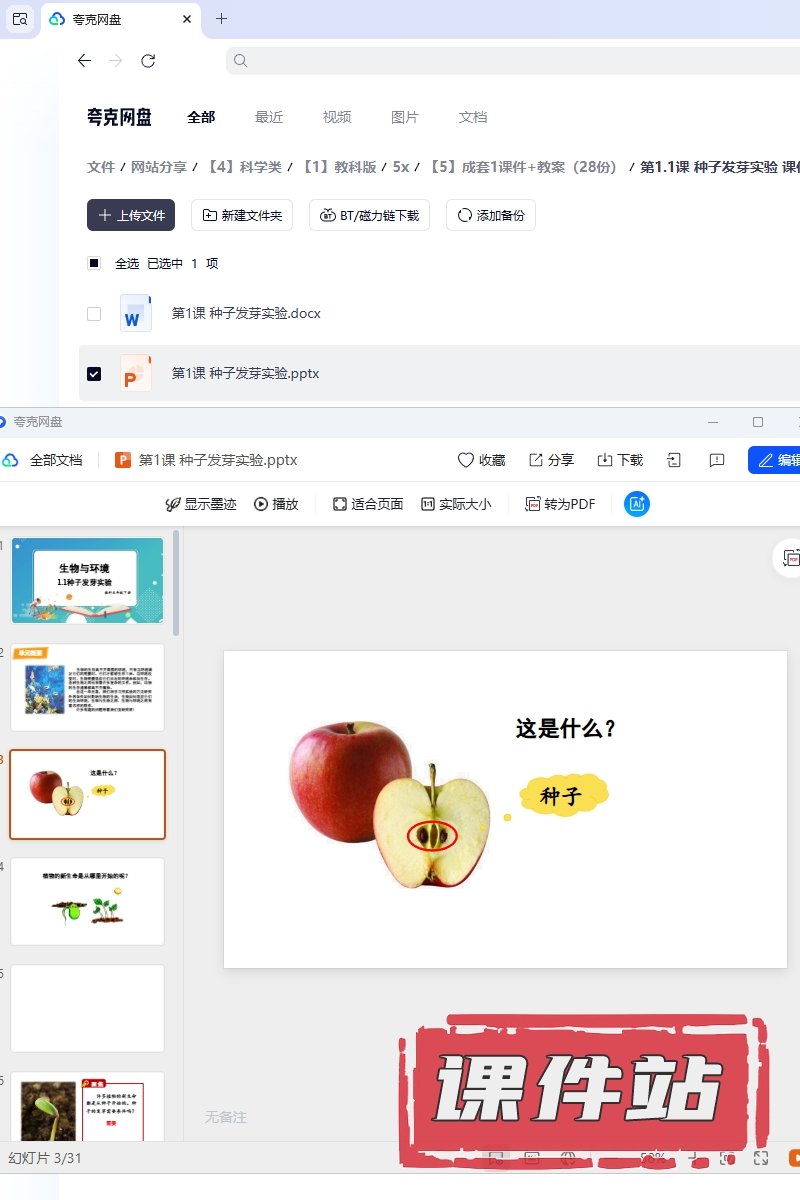Select slide 4 thumbnail with sprouts
800x1200 pixels.
pos(88,901)
